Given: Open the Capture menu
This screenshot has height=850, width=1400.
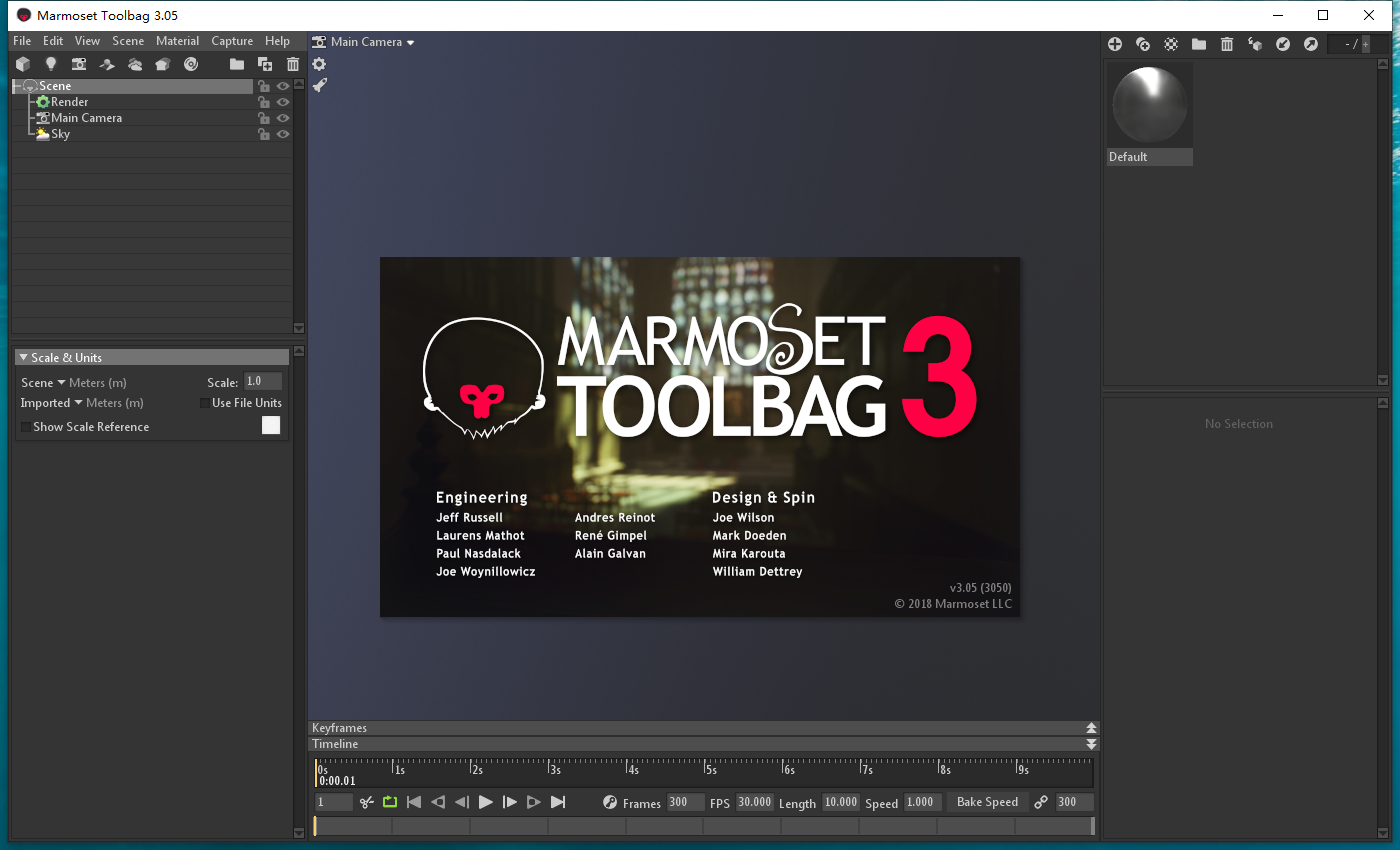Looking at the screenshot, I should tap(232, 41).
